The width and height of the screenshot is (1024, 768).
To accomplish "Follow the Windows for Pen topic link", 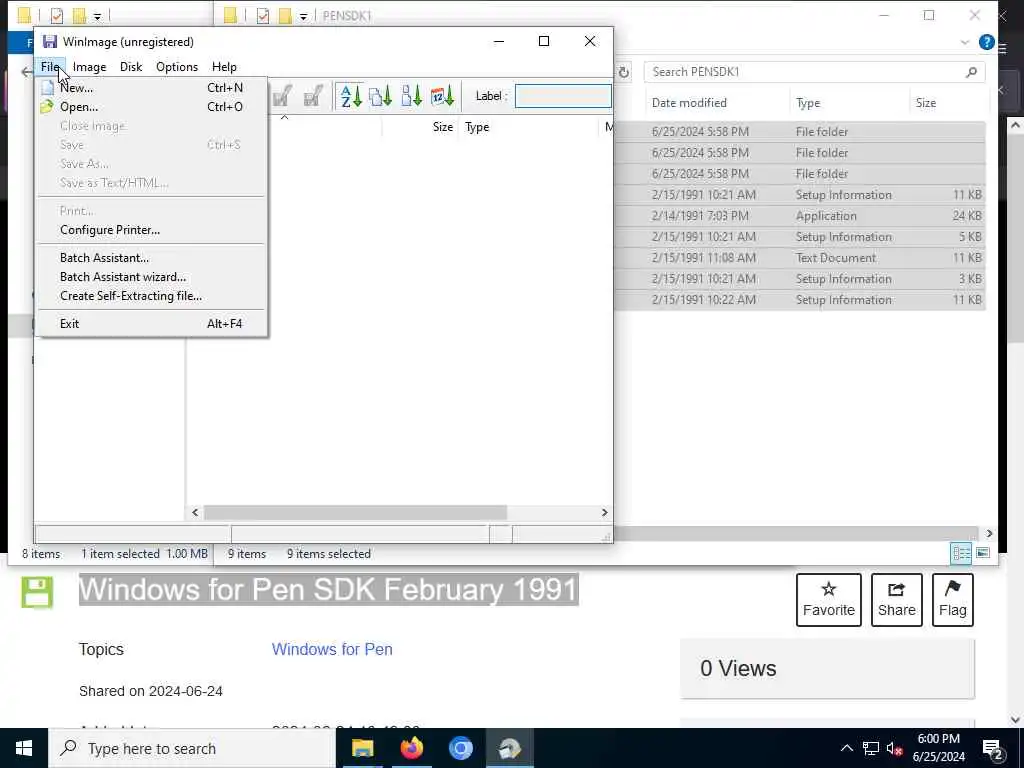I will tap(332, 649).
